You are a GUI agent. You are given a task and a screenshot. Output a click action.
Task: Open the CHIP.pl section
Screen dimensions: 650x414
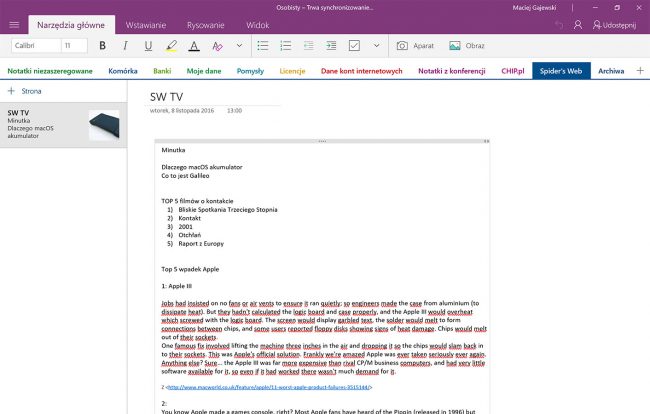513,71
